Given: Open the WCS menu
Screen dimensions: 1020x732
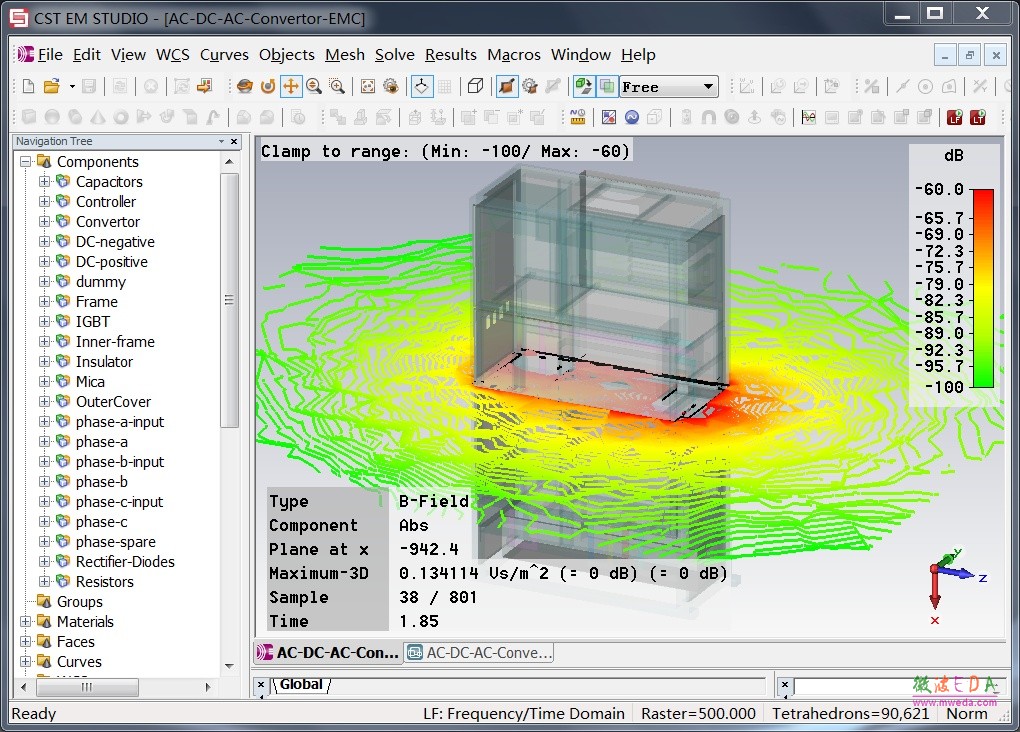Looking at the screenshot, I should pyautogui.click(x=172, y=55).
